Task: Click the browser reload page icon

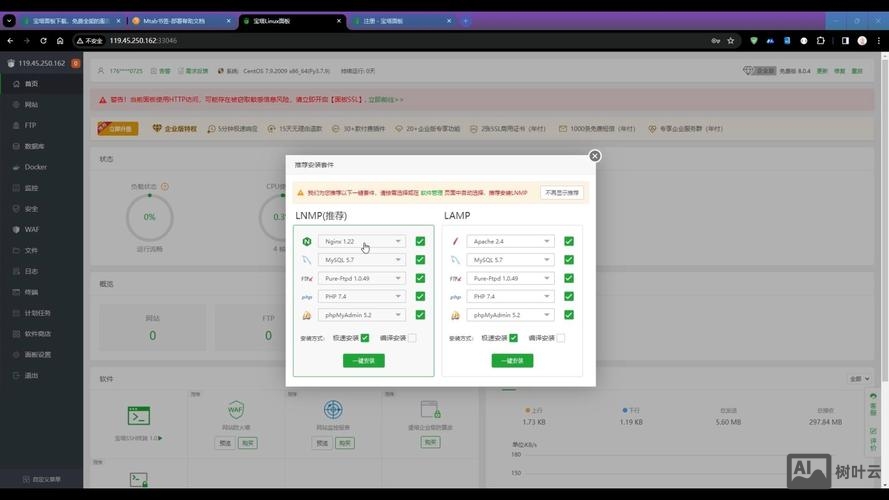Action: point(43,40)
